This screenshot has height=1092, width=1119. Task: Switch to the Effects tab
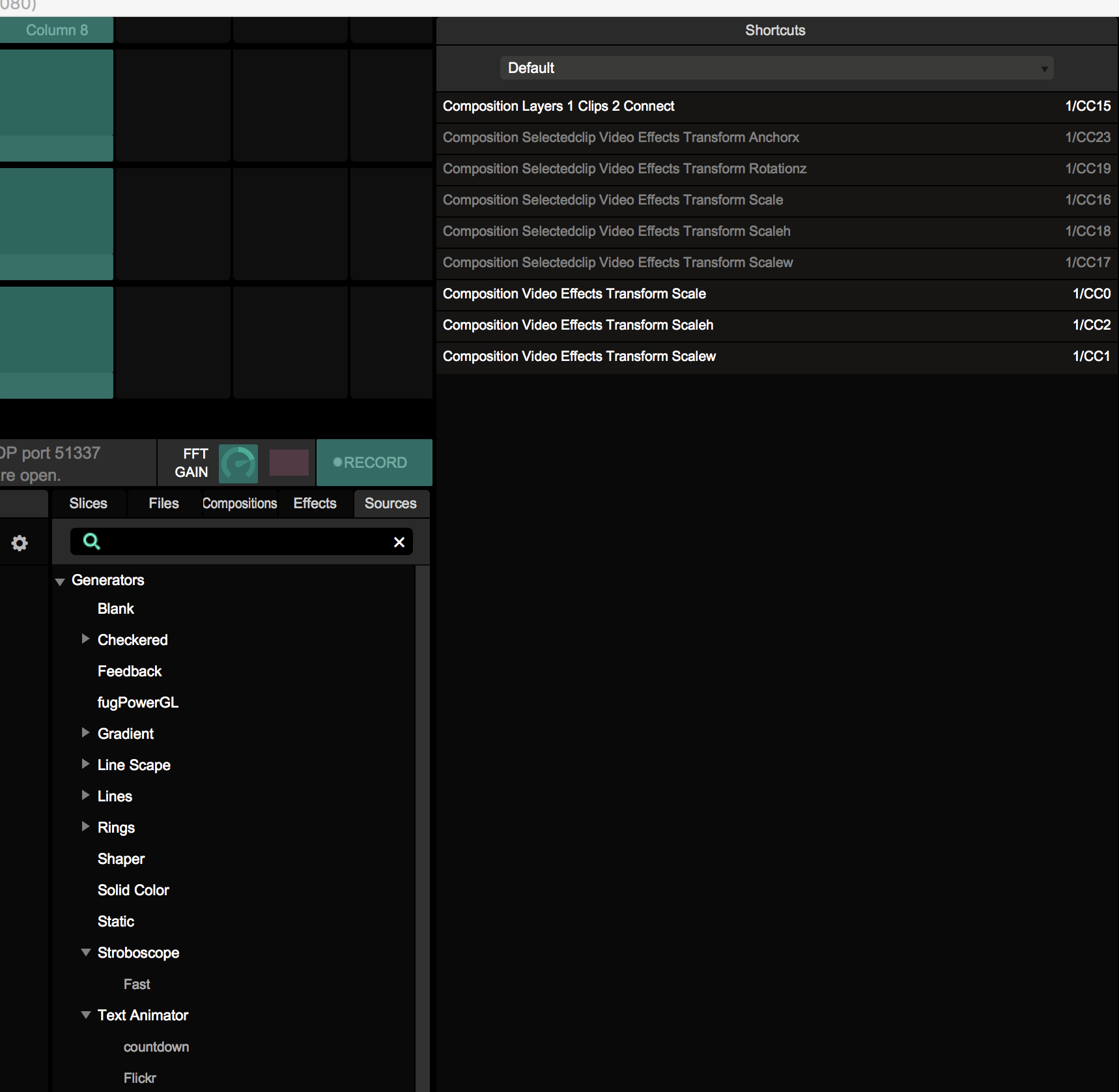point(315,504)
